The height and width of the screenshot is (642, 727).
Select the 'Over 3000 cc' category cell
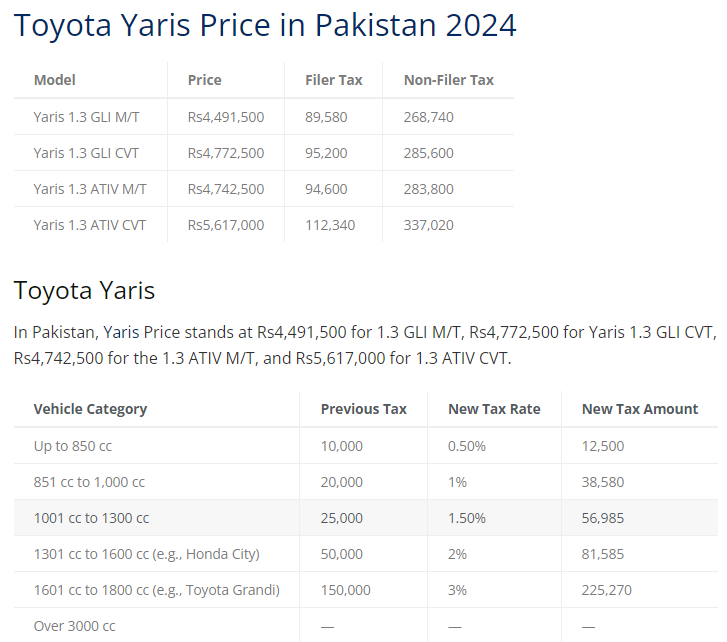pos(75,626)
